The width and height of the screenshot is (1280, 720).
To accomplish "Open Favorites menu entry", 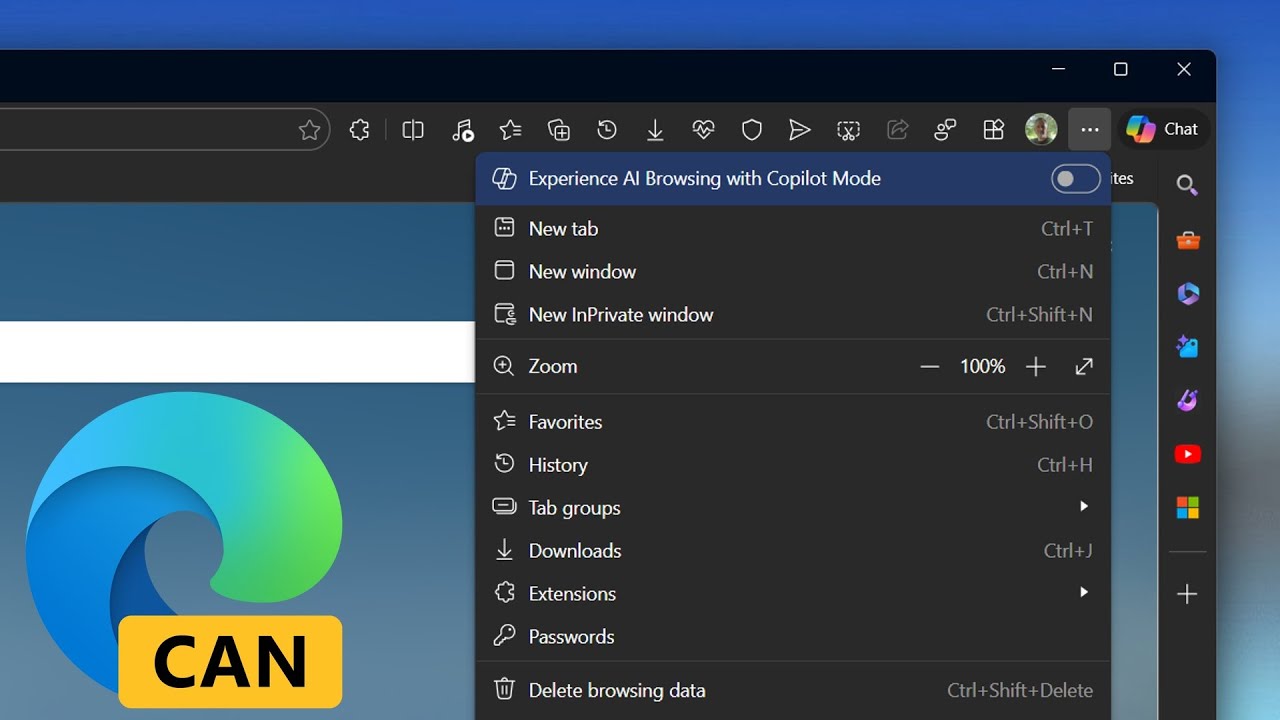I will point(793,422).
